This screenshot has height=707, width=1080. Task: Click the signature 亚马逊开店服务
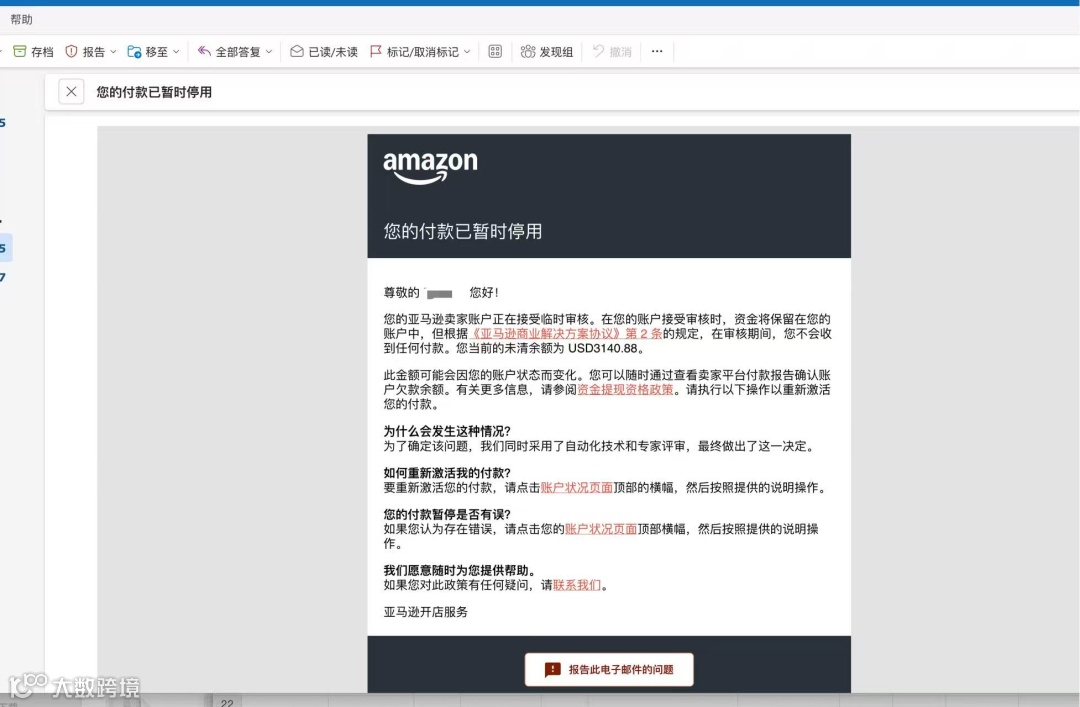tap(426, 612)
